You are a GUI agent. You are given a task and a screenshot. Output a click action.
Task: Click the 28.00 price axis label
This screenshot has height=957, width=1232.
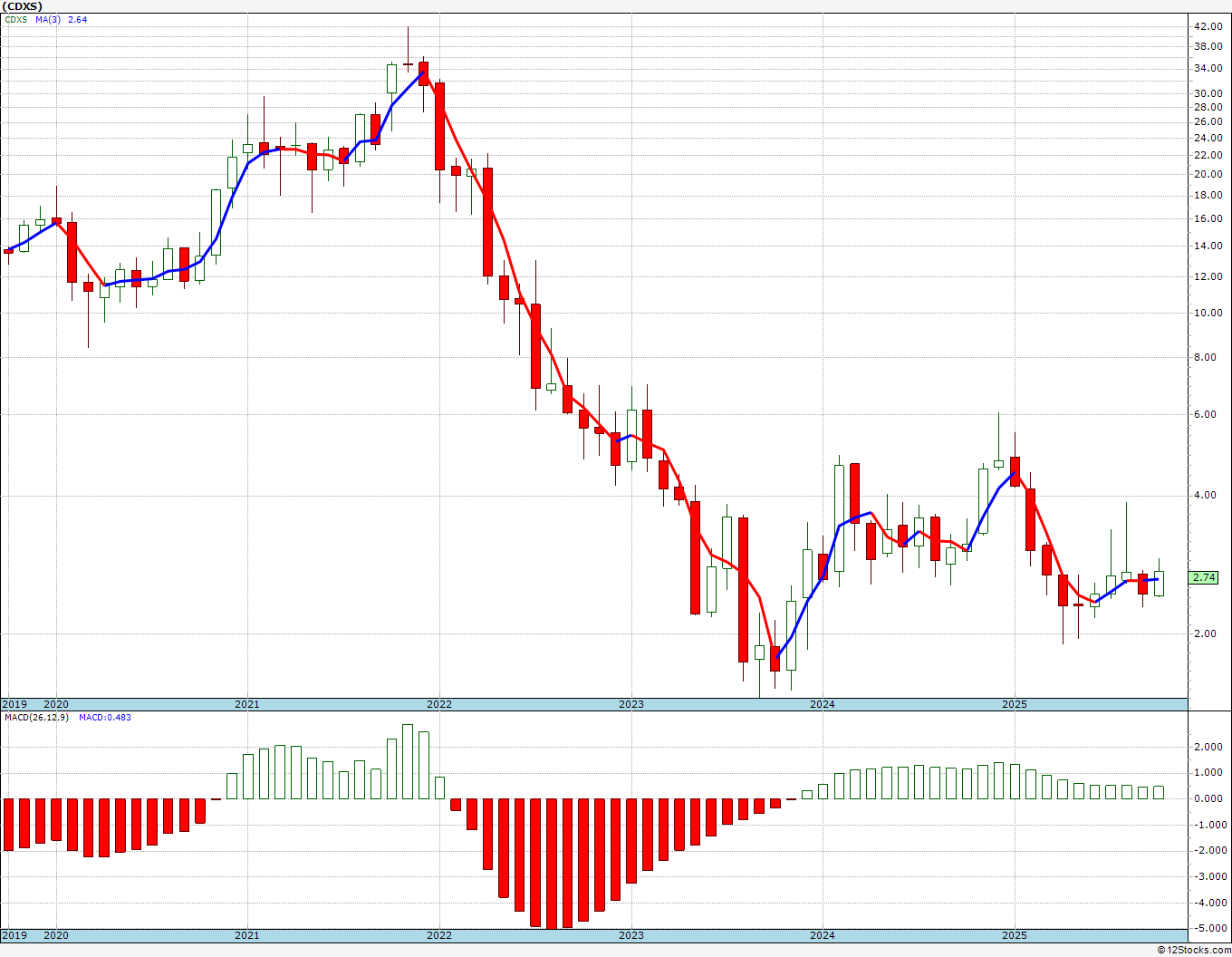tap(1208, 107)
